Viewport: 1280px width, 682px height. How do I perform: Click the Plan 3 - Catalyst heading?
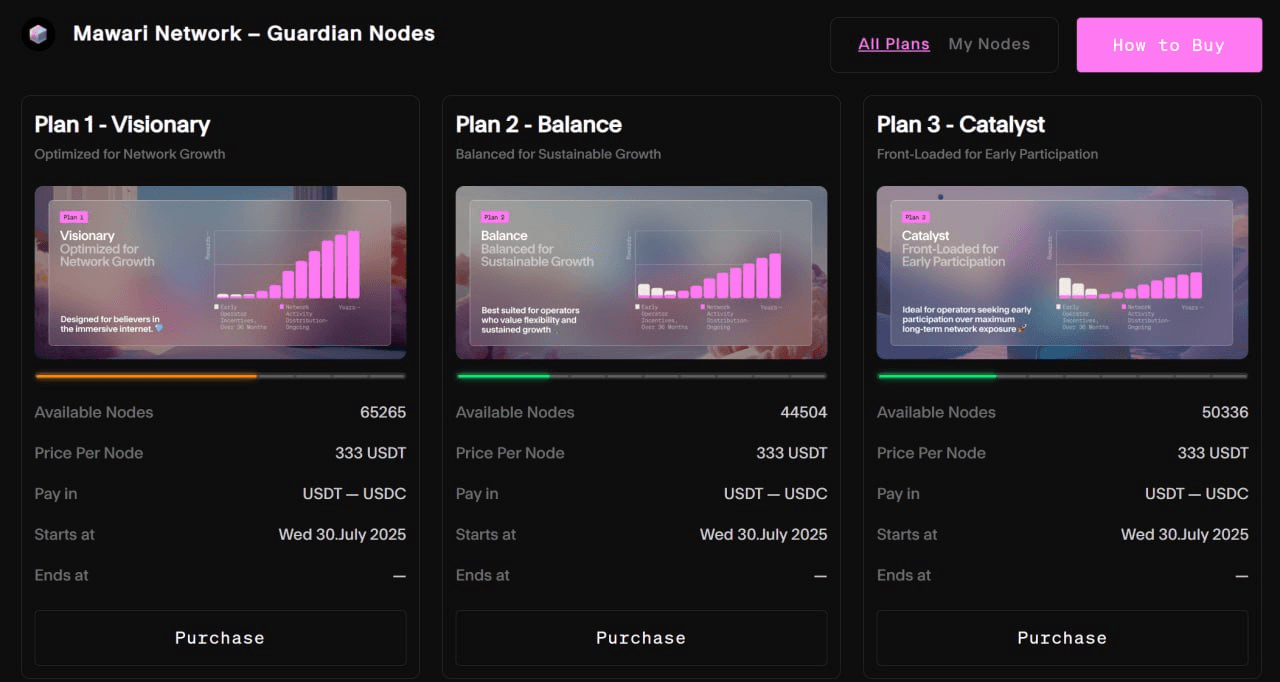(x=961, y=125)
